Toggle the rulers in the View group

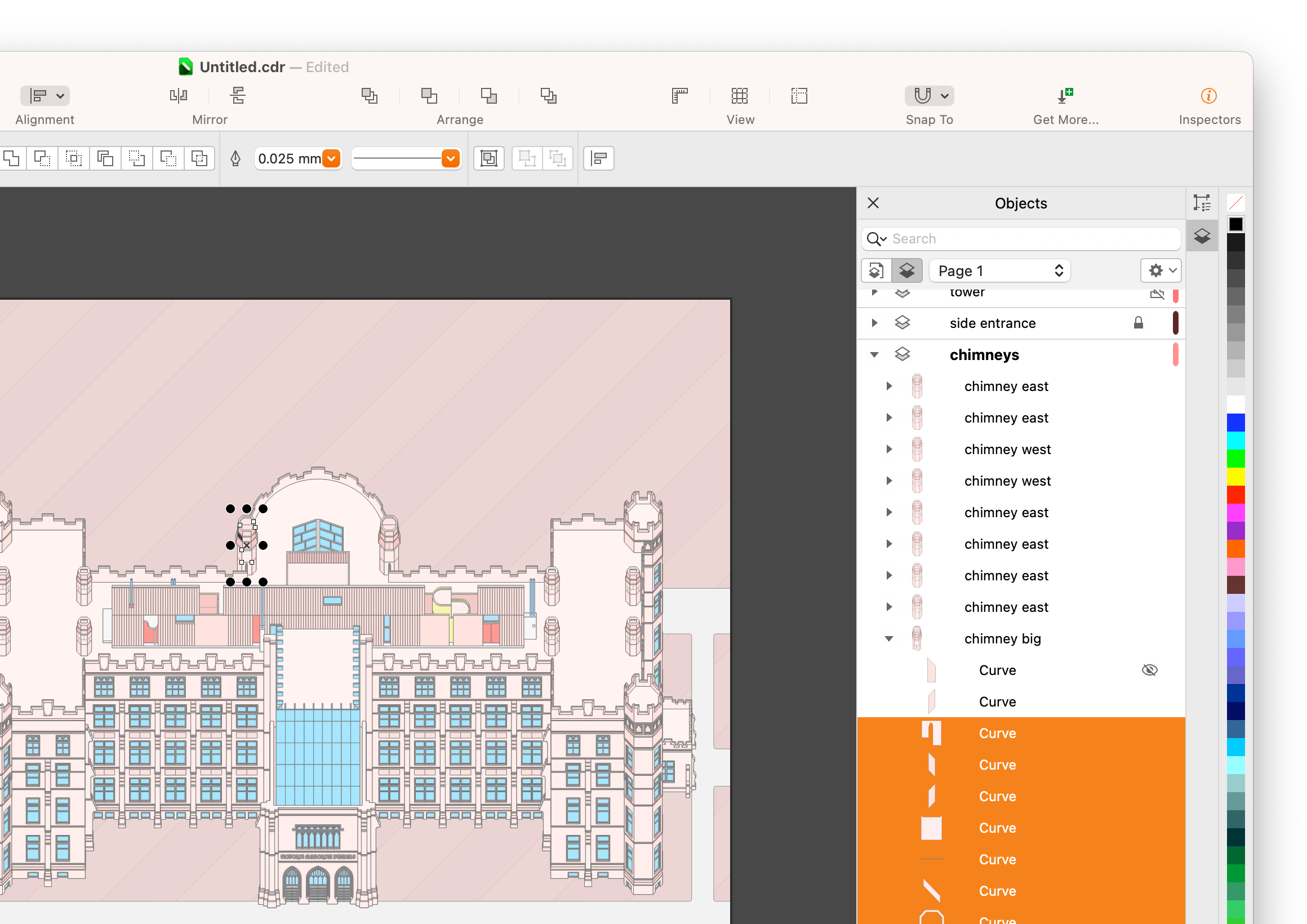[x=679, y=95]
